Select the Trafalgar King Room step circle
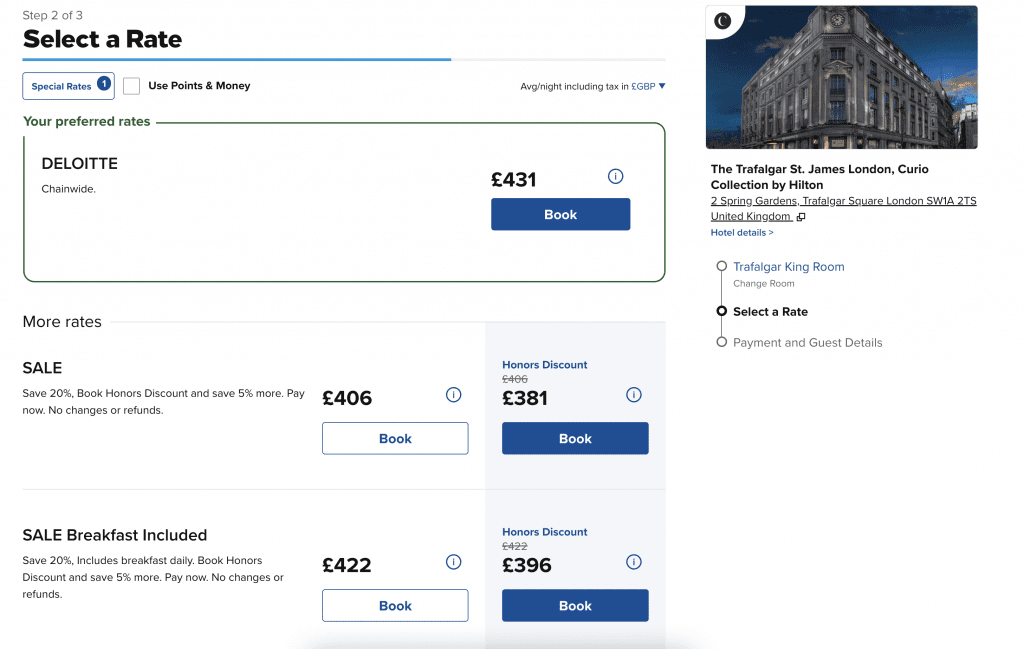 coord(722,266)
